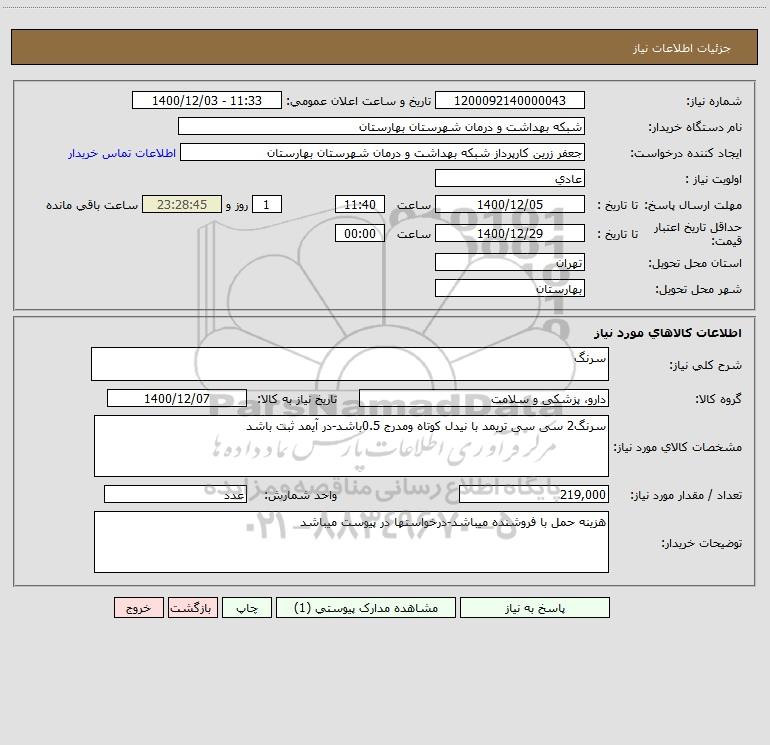Screen dimensions: 770x745
Task: Click the validity time field 00:00
Action: [x=359, y=233]
